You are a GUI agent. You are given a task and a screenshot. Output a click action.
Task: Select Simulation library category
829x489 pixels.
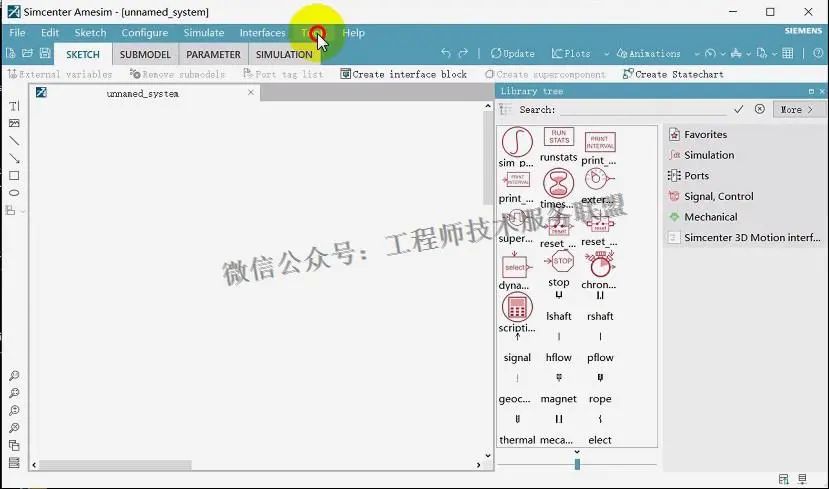(x=709, y=155)
